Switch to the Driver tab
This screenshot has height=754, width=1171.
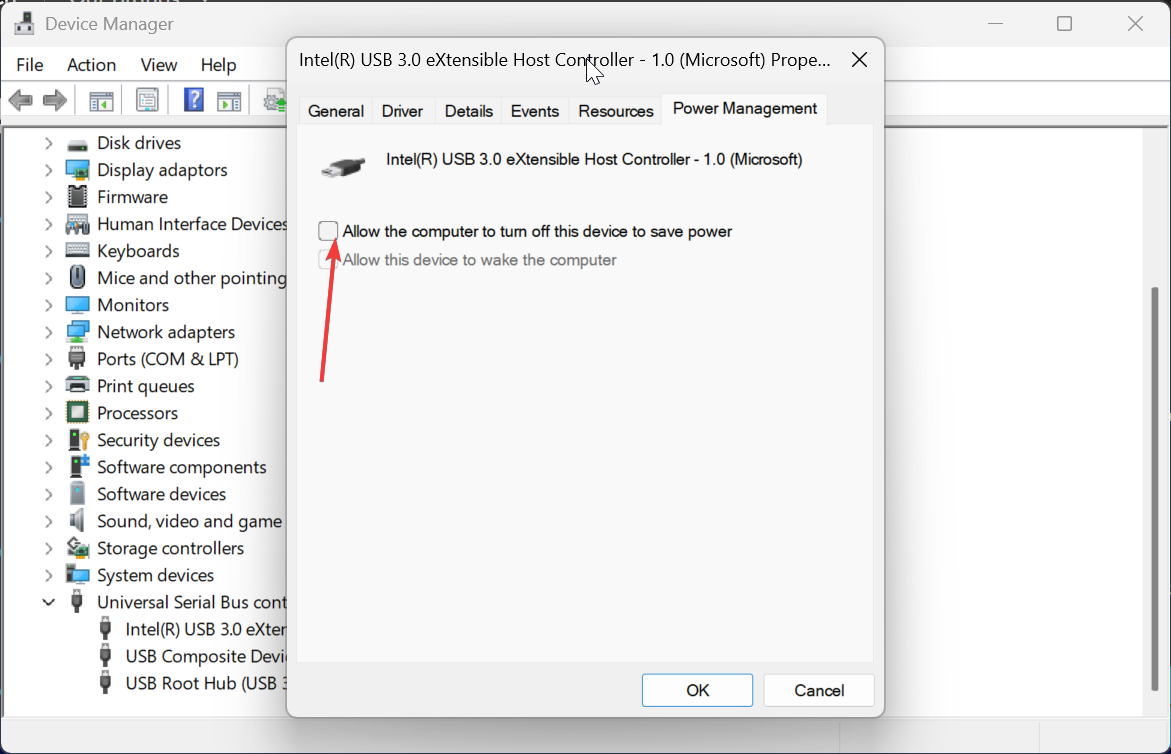(402, 111)
